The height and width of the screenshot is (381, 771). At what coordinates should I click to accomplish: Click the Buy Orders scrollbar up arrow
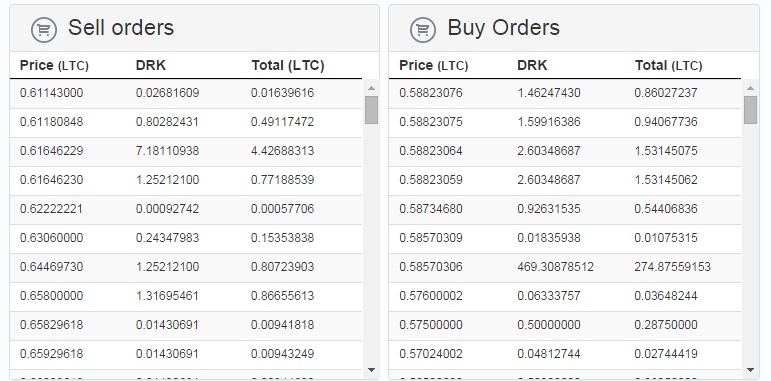[x=750, y=88]
